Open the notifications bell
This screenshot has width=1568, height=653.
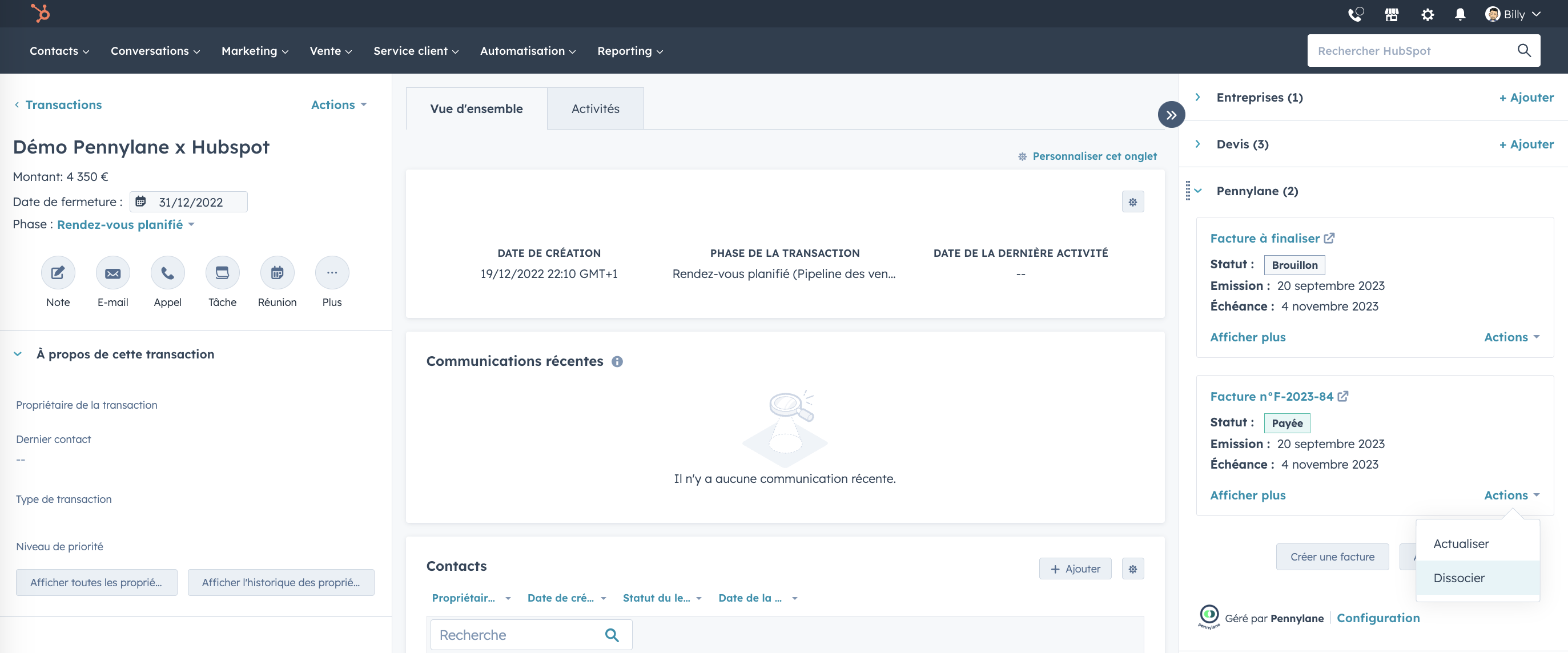(x=1460, y=14)
